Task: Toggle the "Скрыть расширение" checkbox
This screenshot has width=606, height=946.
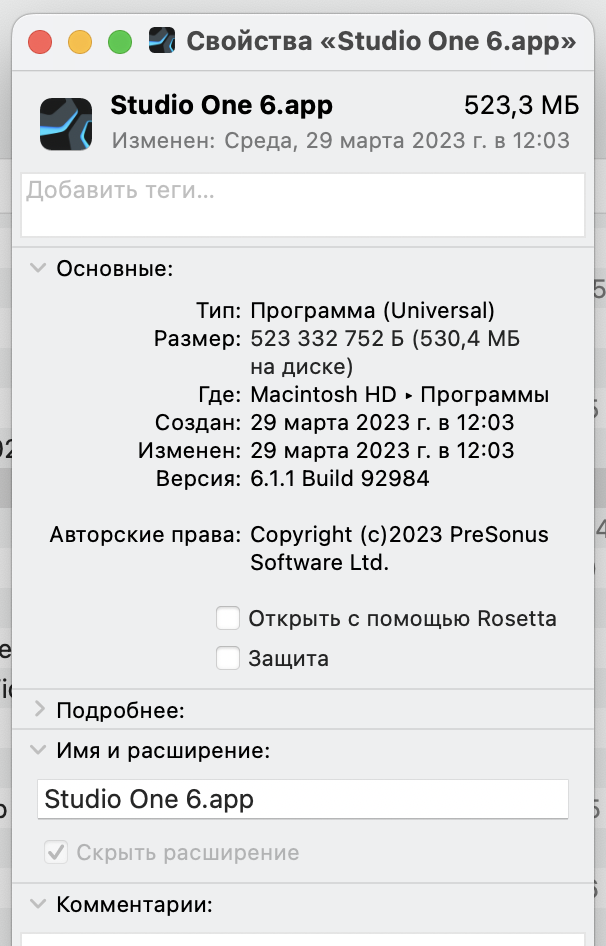Action: pyautogui.click(x=57, y=853)
